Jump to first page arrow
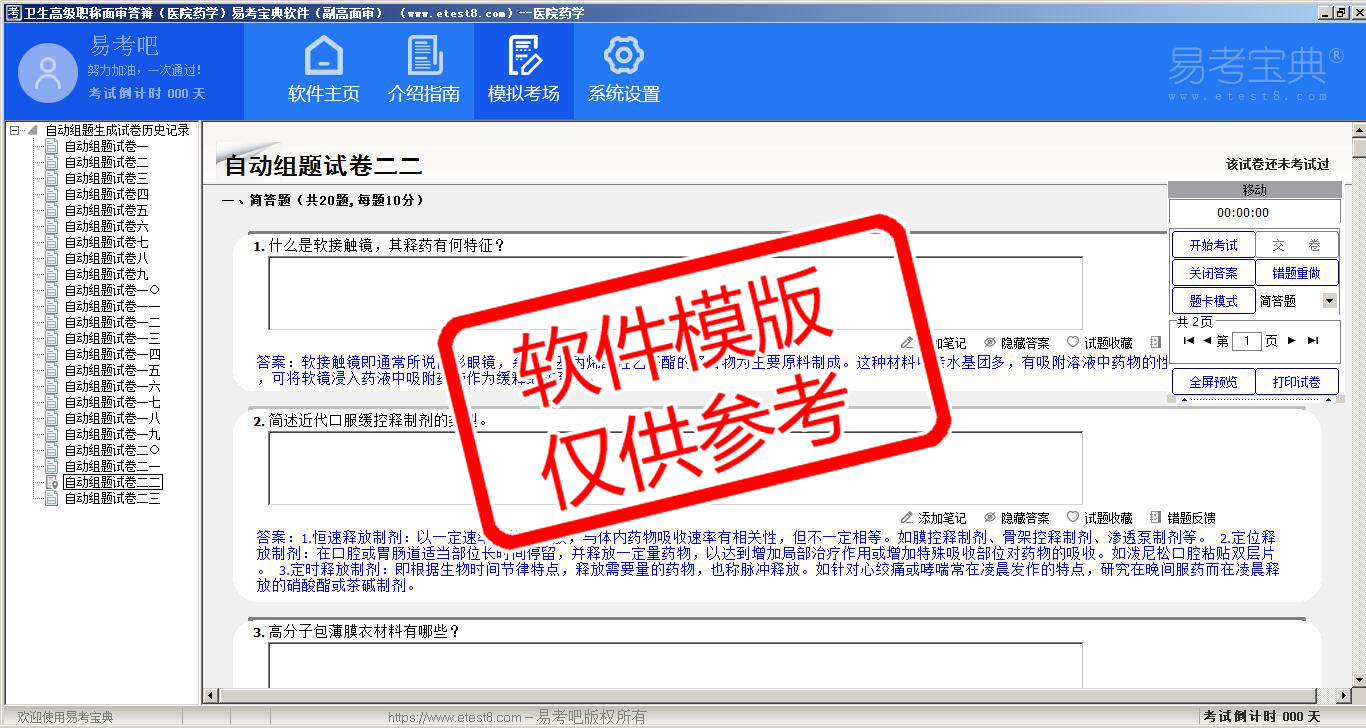 coord(1188,341)
